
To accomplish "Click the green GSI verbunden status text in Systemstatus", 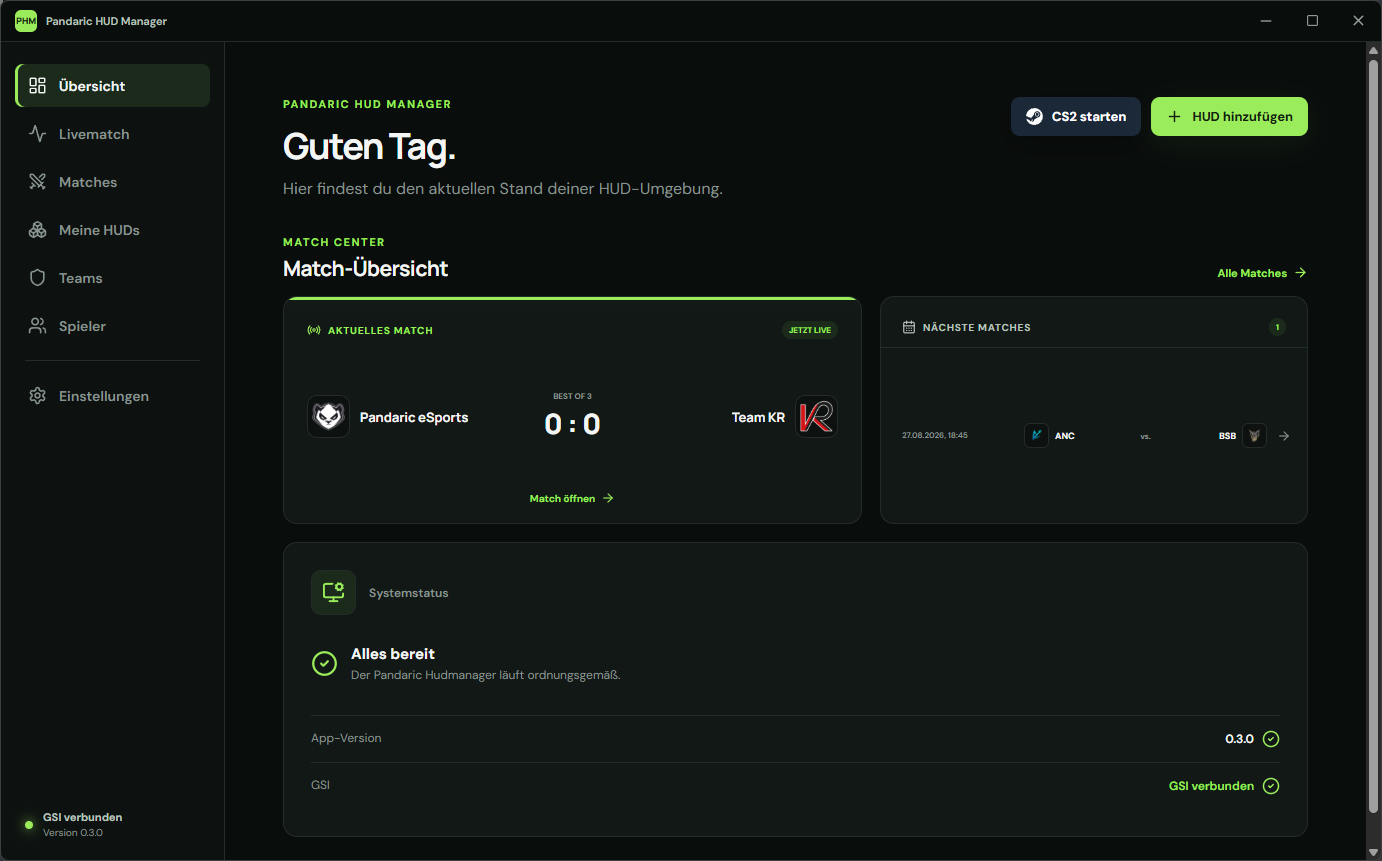I will [1211, 786].
